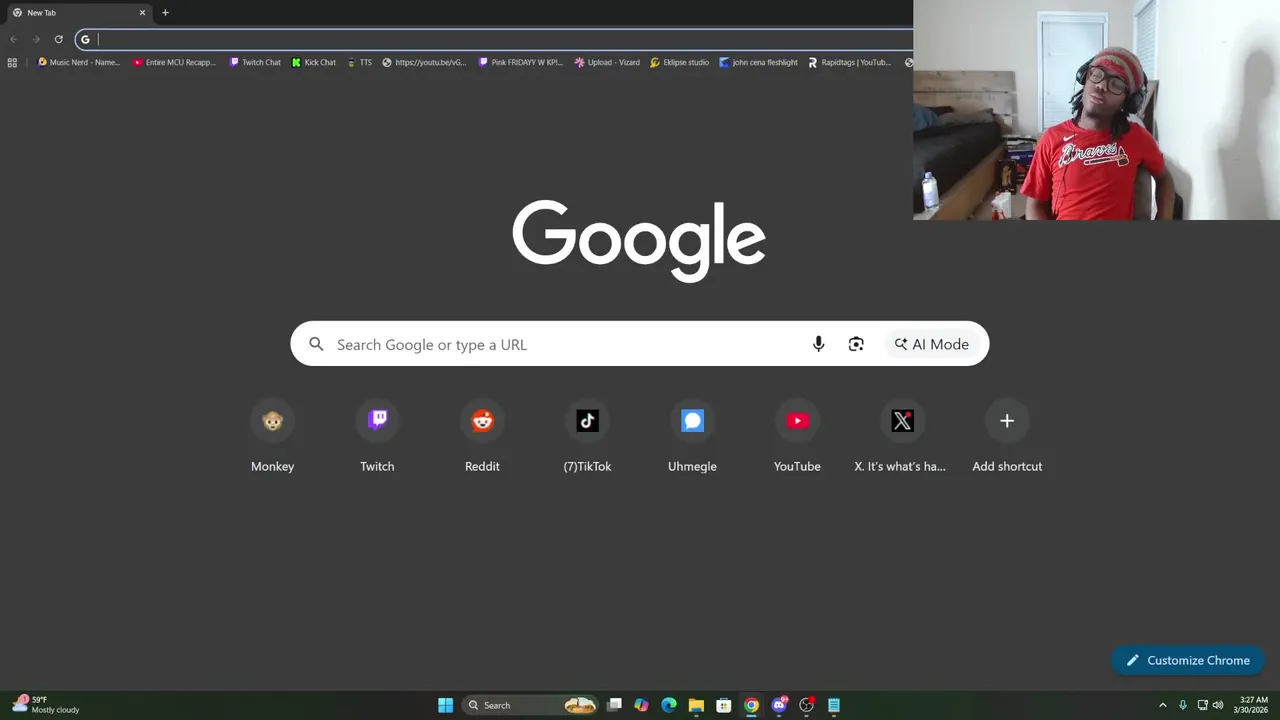Viewport: 1280px width, 720px height.
Task: Open the weather widget showing 59°F
Action: pyautogui.click(x=46, y=705)
